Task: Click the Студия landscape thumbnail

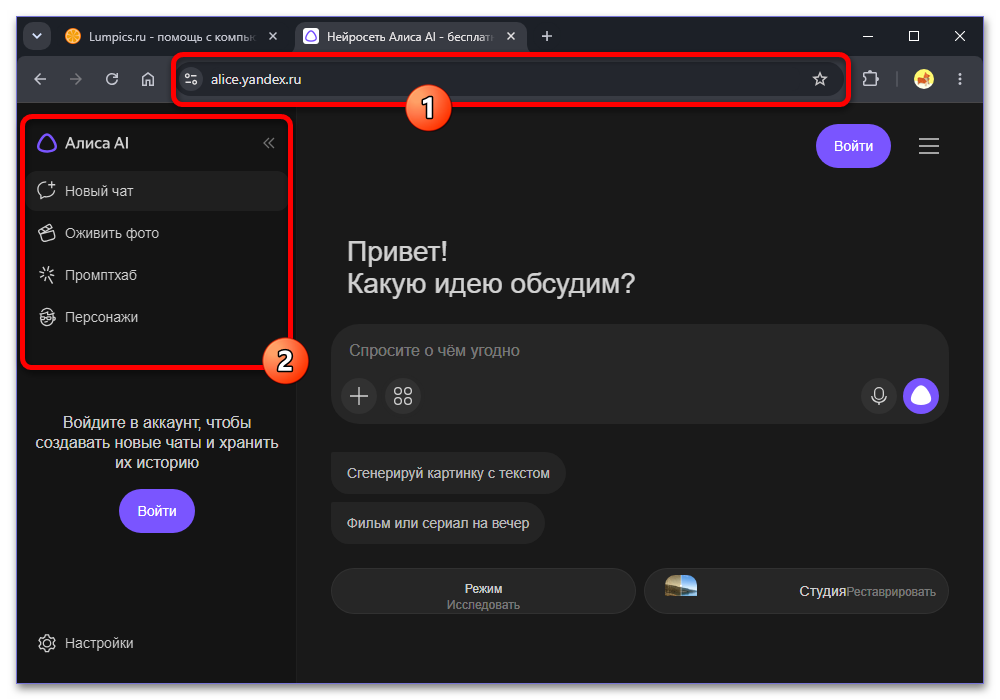Action: click(681, 585)
